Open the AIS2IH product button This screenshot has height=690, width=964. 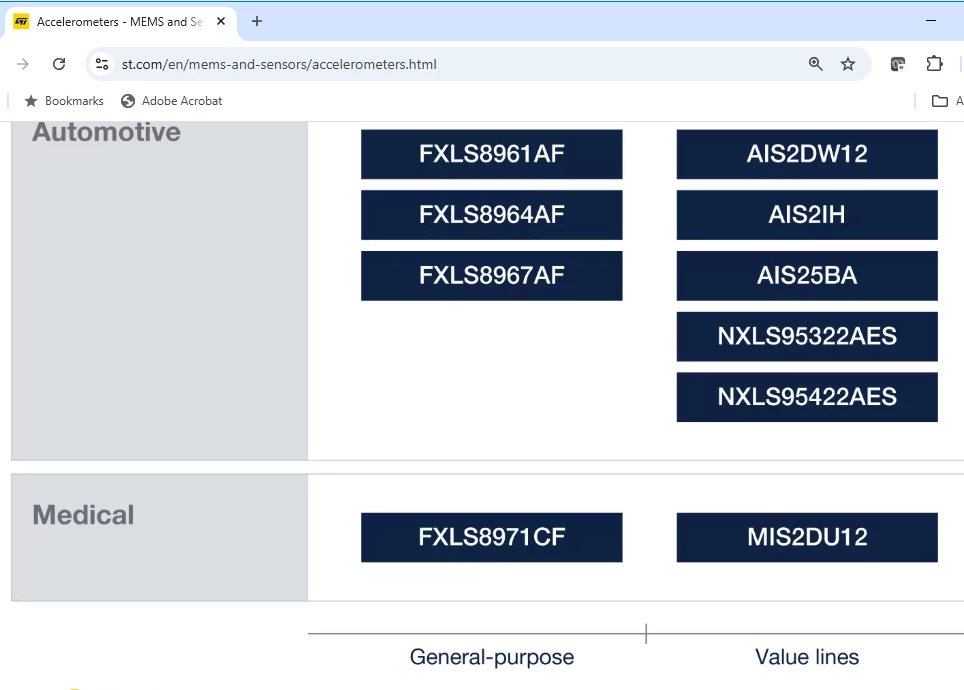[807, 215]
